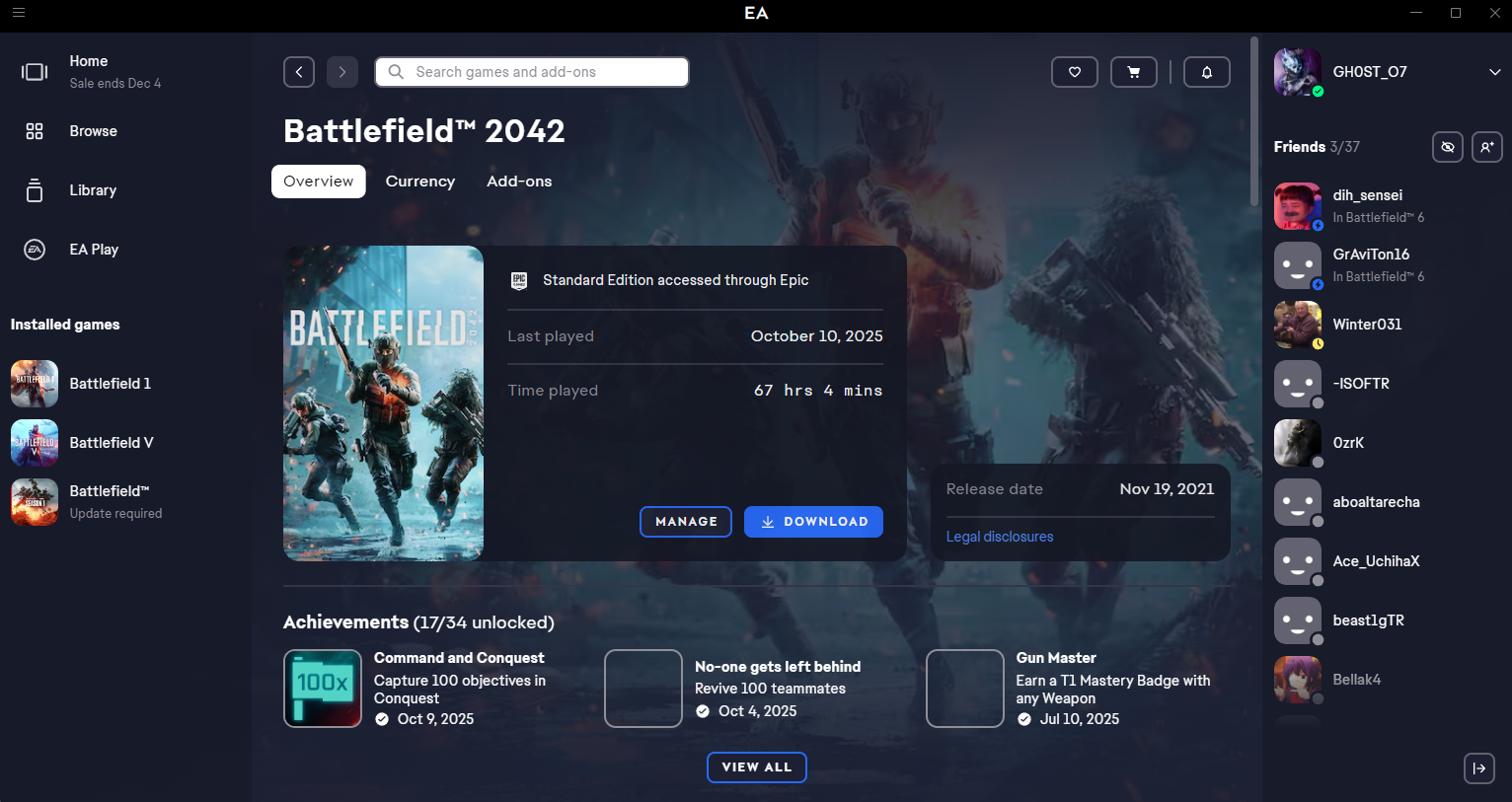Open OzrK friend entry
This screenshot has height=802, width=1512.
[1388, 443]
